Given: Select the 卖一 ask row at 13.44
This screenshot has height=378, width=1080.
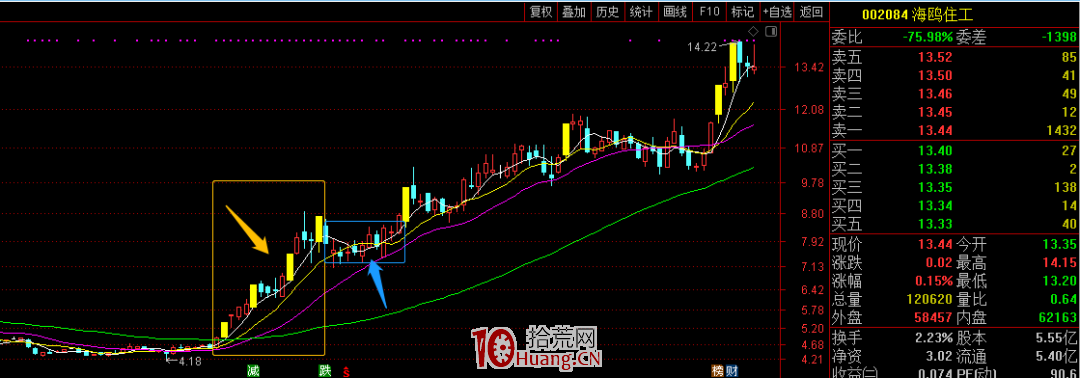Looking at the screenshot, I should (955, 131).
